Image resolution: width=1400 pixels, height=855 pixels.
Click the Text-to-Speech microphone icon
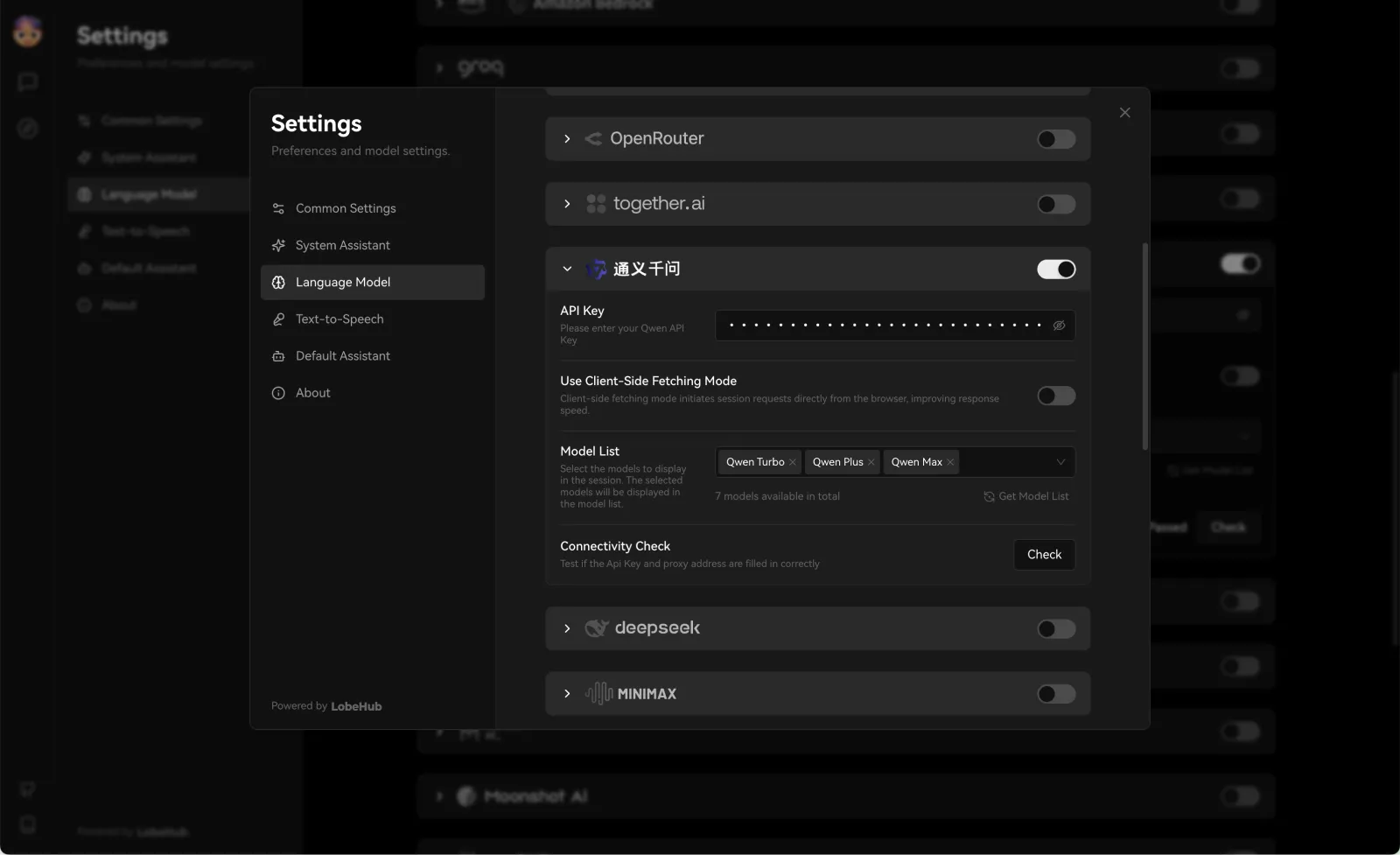[278, 319]
